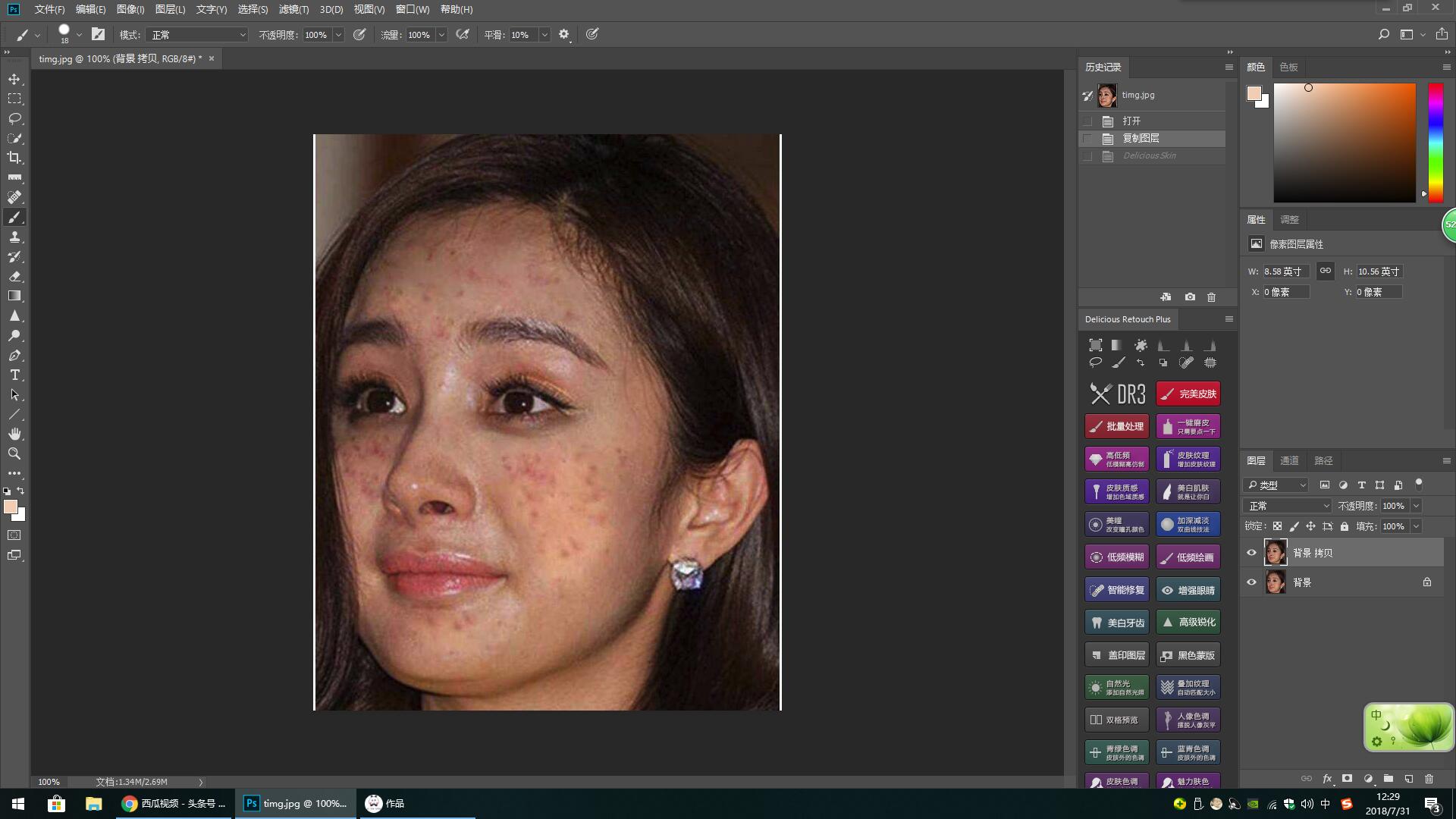Click the 批量处理 button

tap(1116, 426)
